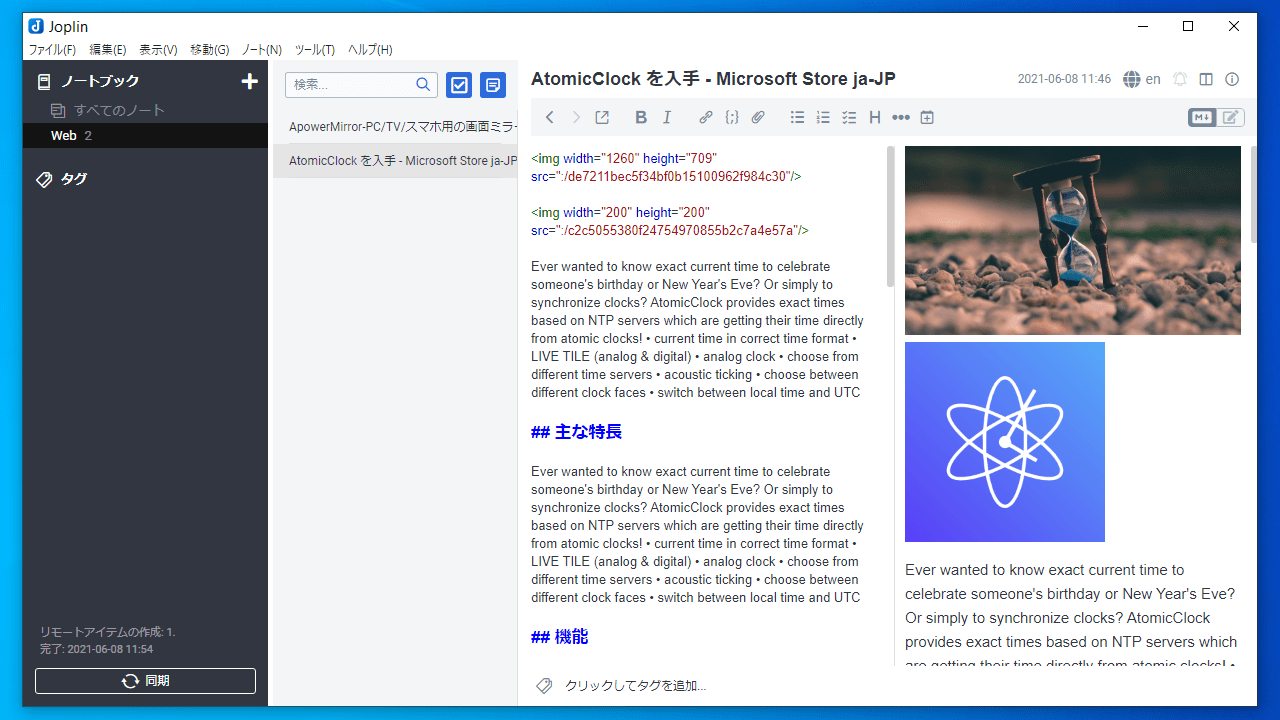Viewport: 1280px width, 720px height.
Task: Toggle editor layout split view icon
Action: tap(1206, 79)
